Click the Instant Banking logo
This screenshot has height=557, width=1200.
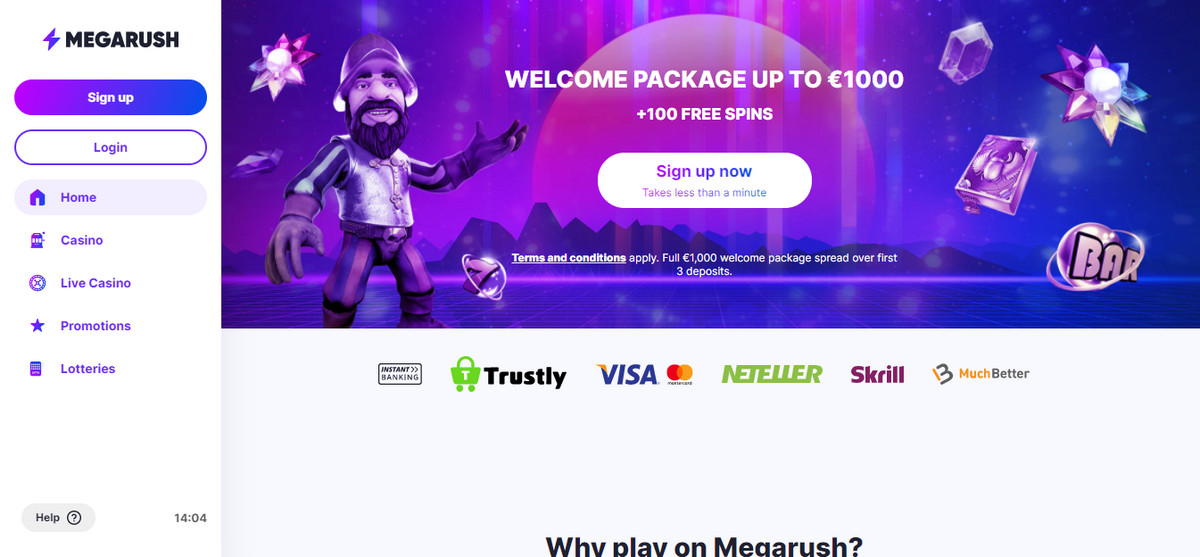pos(400,374)
